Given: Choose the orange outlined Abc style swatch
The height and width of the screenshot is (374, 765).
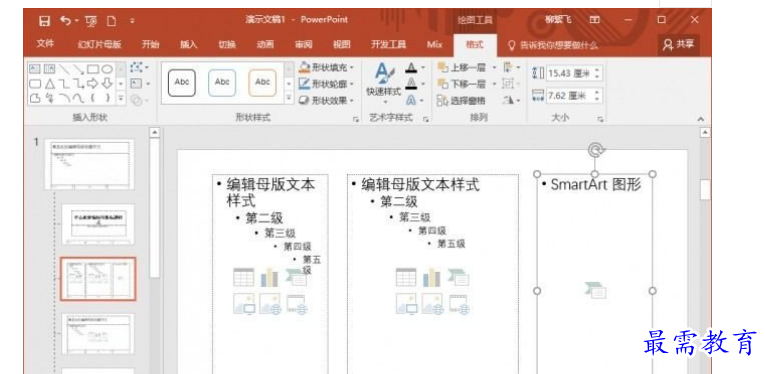Looking at the screenshot, I should [x=262, y=82].
